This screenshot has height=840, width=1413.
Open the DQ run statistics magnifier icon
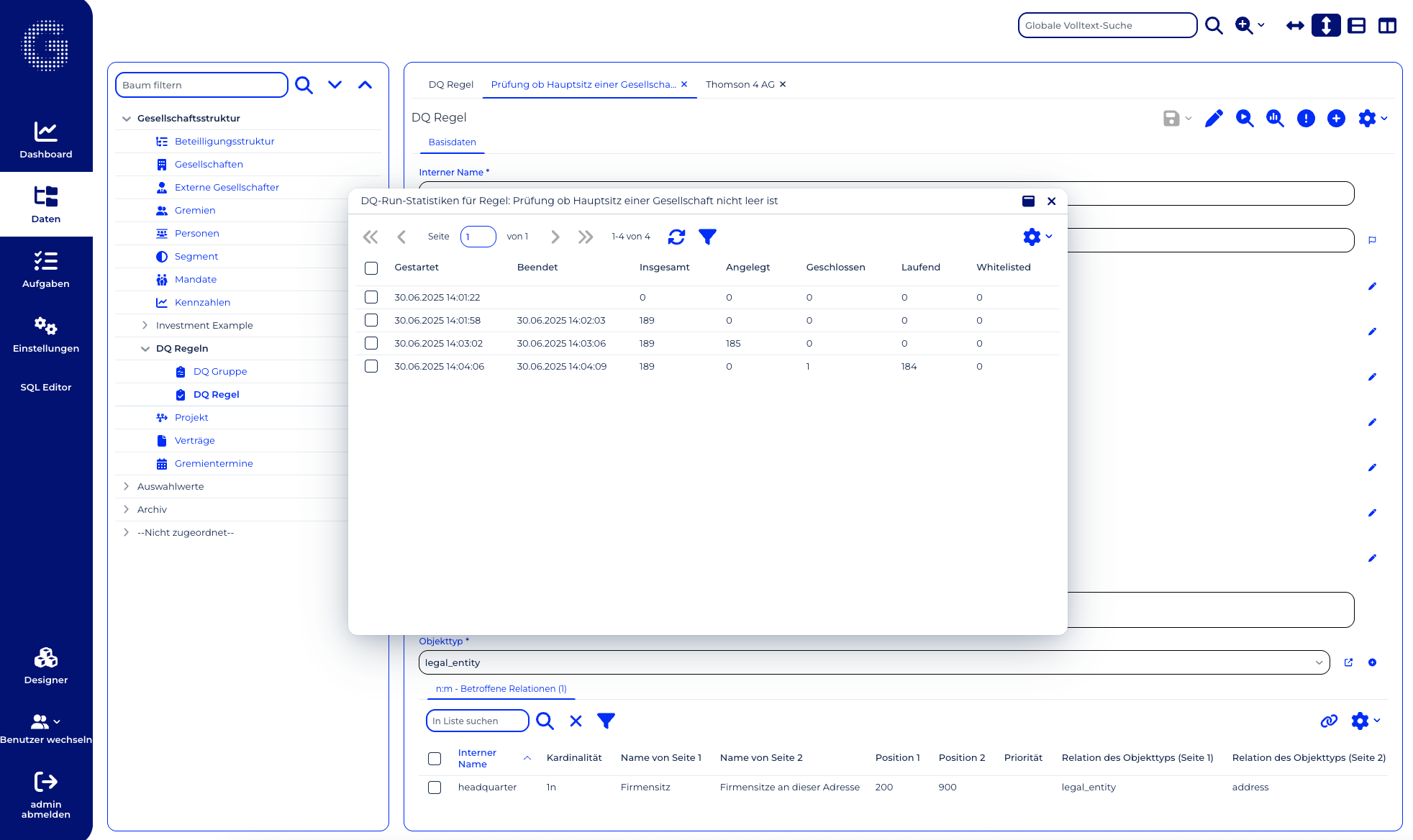coord(1275,119)
